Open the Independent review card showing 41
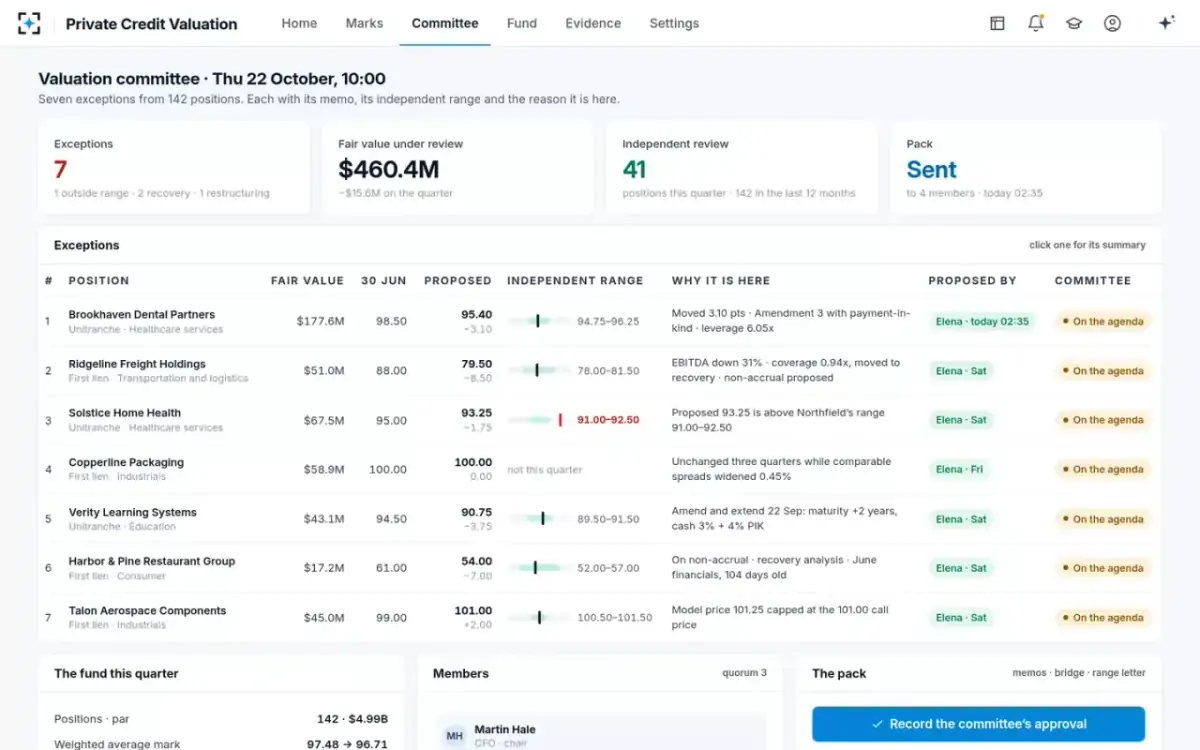 click(x=742, y=168)
